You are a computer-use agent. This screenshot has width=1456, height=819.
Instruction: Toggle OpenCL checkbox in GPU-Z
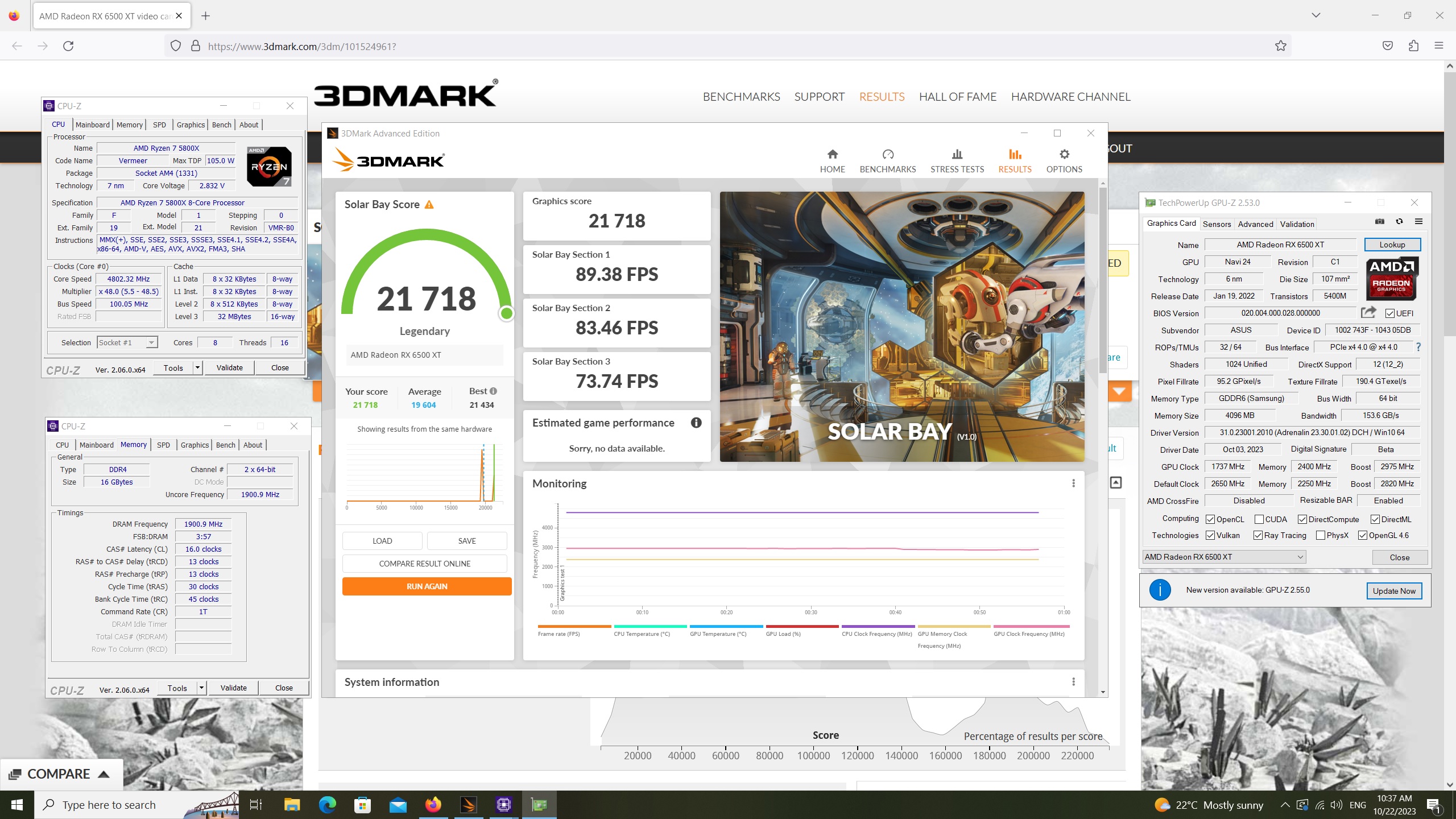pos(1210,519)
